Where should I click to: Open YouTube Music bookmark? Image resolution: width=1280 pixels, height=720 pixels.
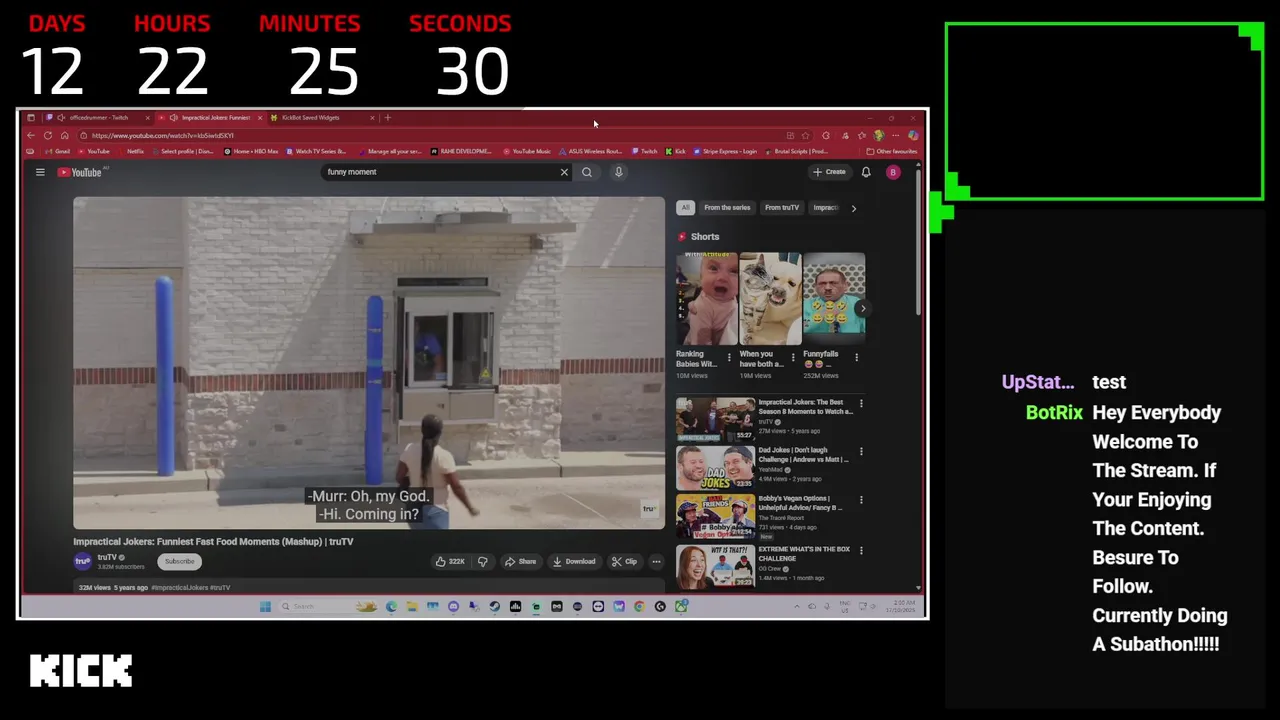click(x=527, y=151)
